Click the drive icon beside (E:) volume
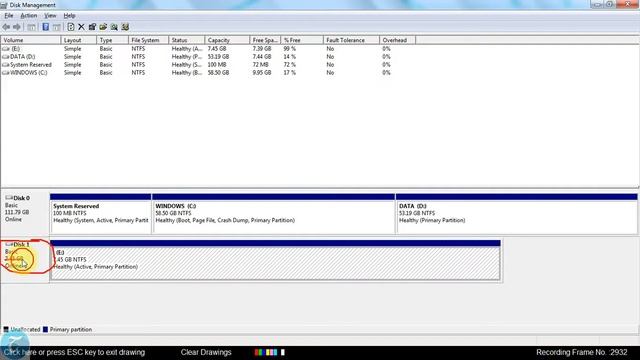The image size is (640, 360). coord(6,49)
